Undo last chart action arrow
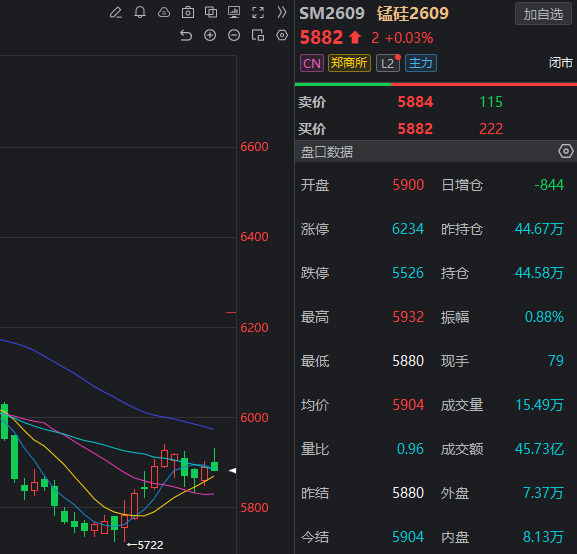This screenshot has width=577, height=554. 186,36
